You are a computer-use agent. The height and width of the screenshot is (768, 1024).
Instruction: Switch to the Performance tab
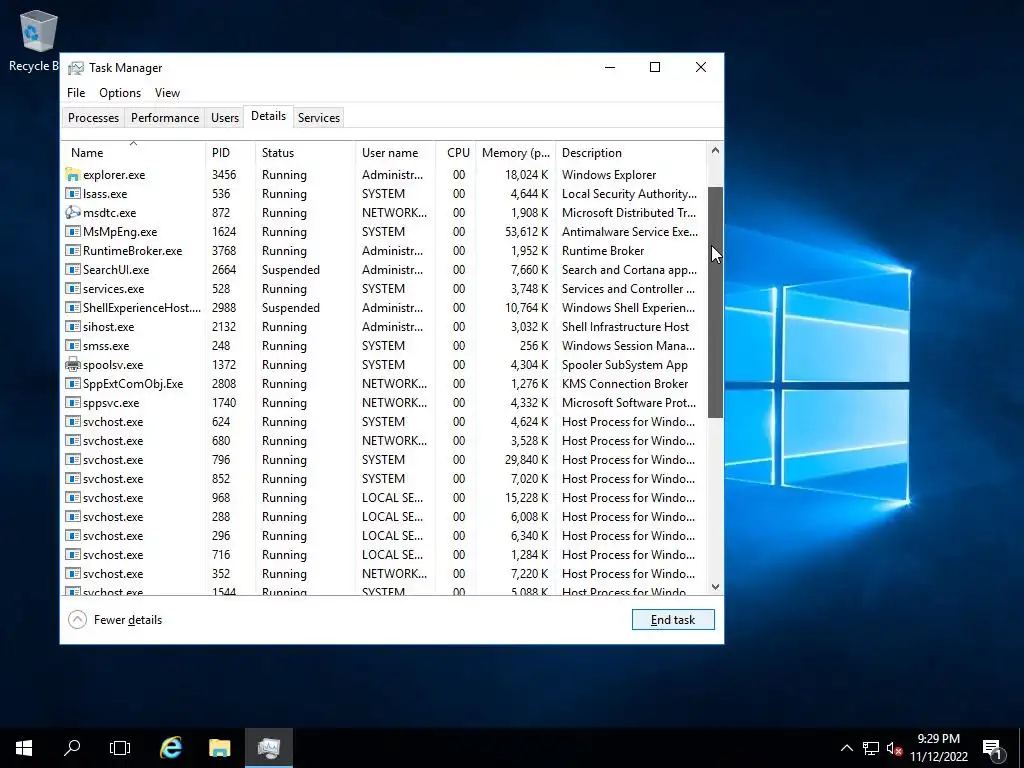[x=165, y=118]
